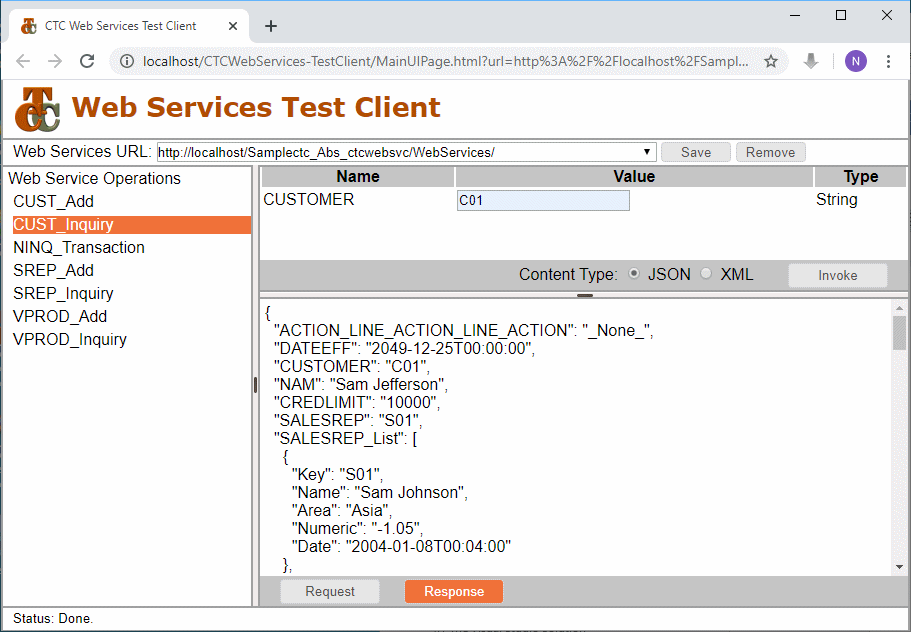The width and height of the screenshot is (911, 632).
Task: Select VPROD_Add operation
Action: pos(60,317)
